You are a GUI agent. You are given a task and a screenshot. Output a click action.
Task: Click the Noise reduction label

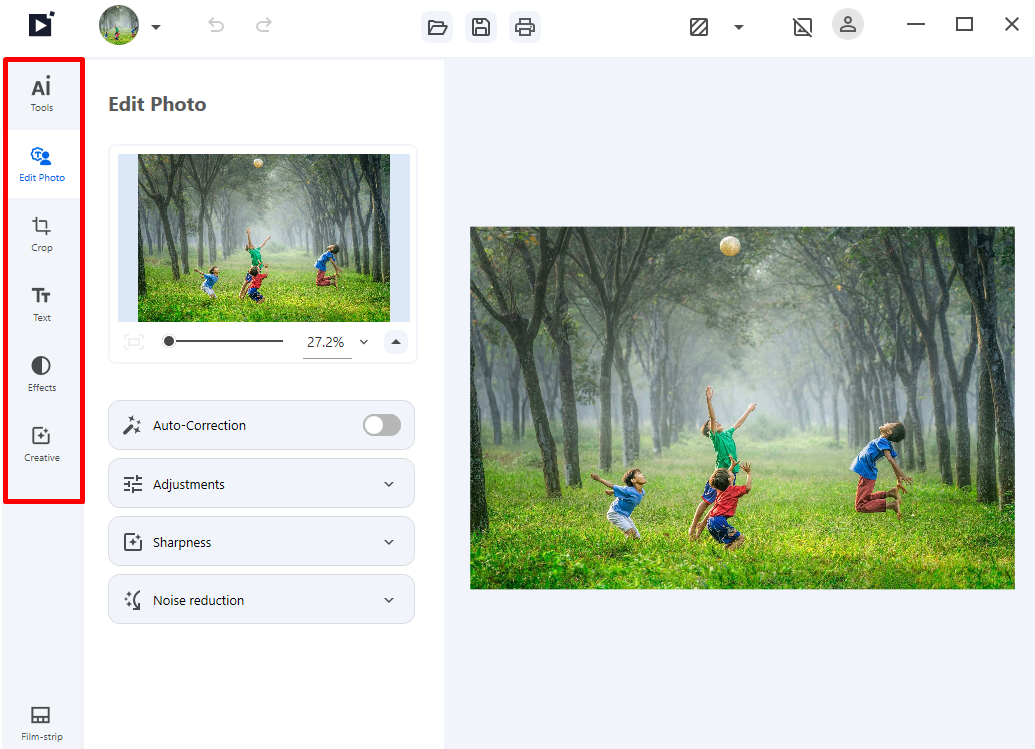pyautogui.click(x=199, y=601)
